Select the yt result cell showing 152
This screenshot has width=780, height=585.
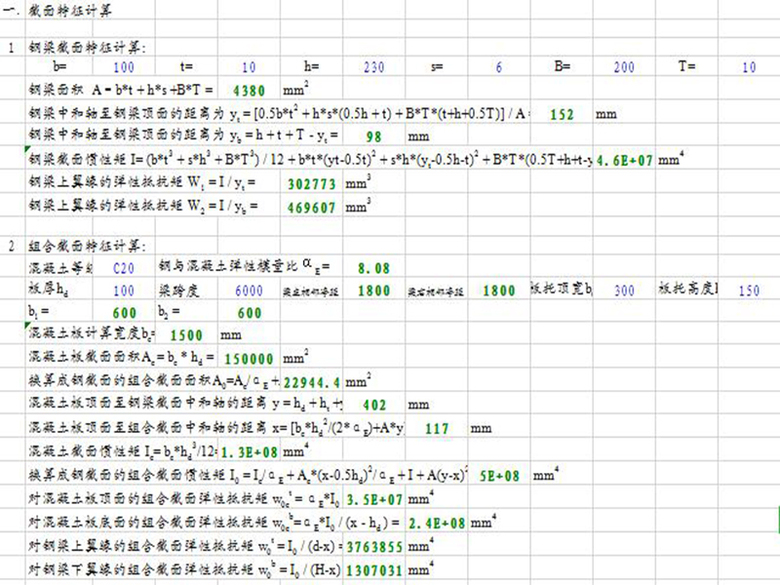(562, 114)
